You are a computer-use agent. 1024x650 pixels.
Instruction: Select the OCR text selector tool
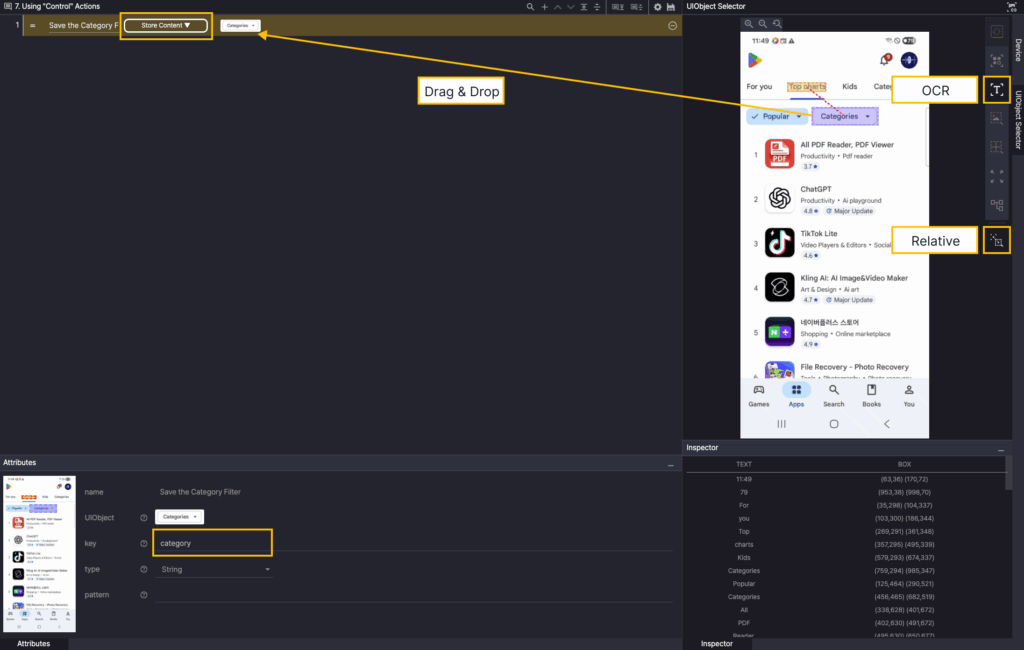[996, 90]
